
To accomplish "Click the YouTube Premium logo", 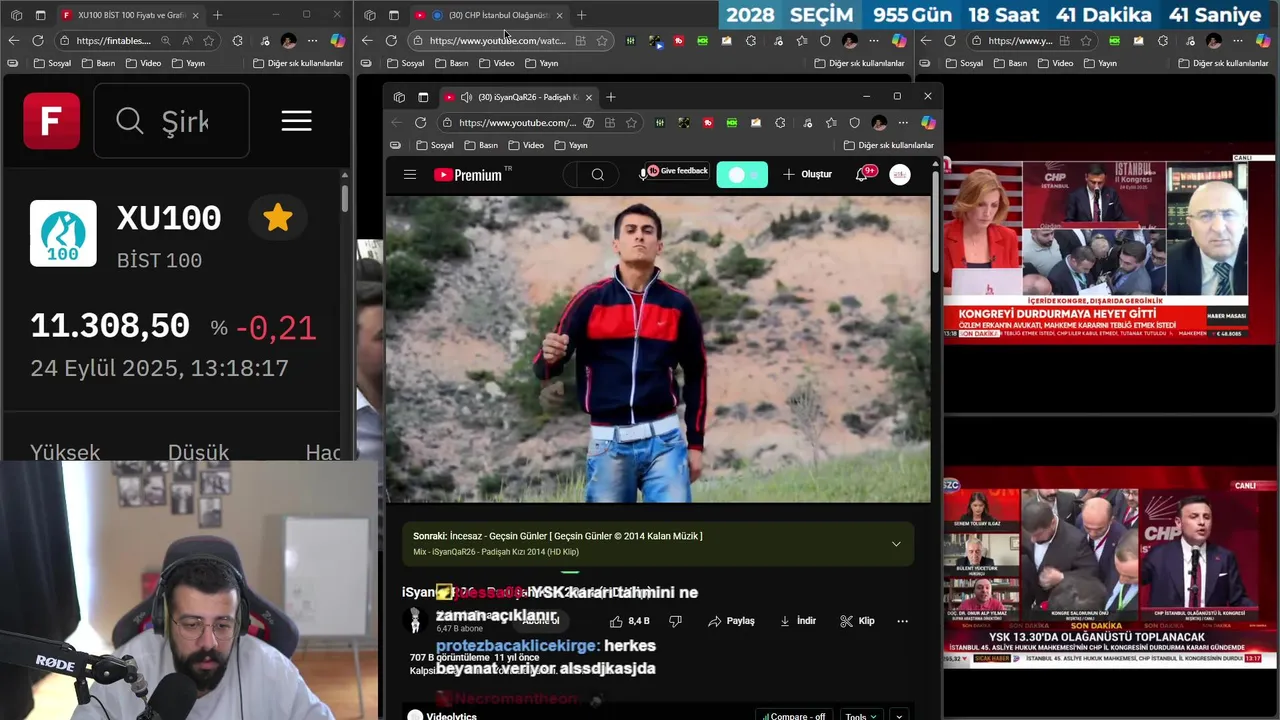I will pos(468,175).
